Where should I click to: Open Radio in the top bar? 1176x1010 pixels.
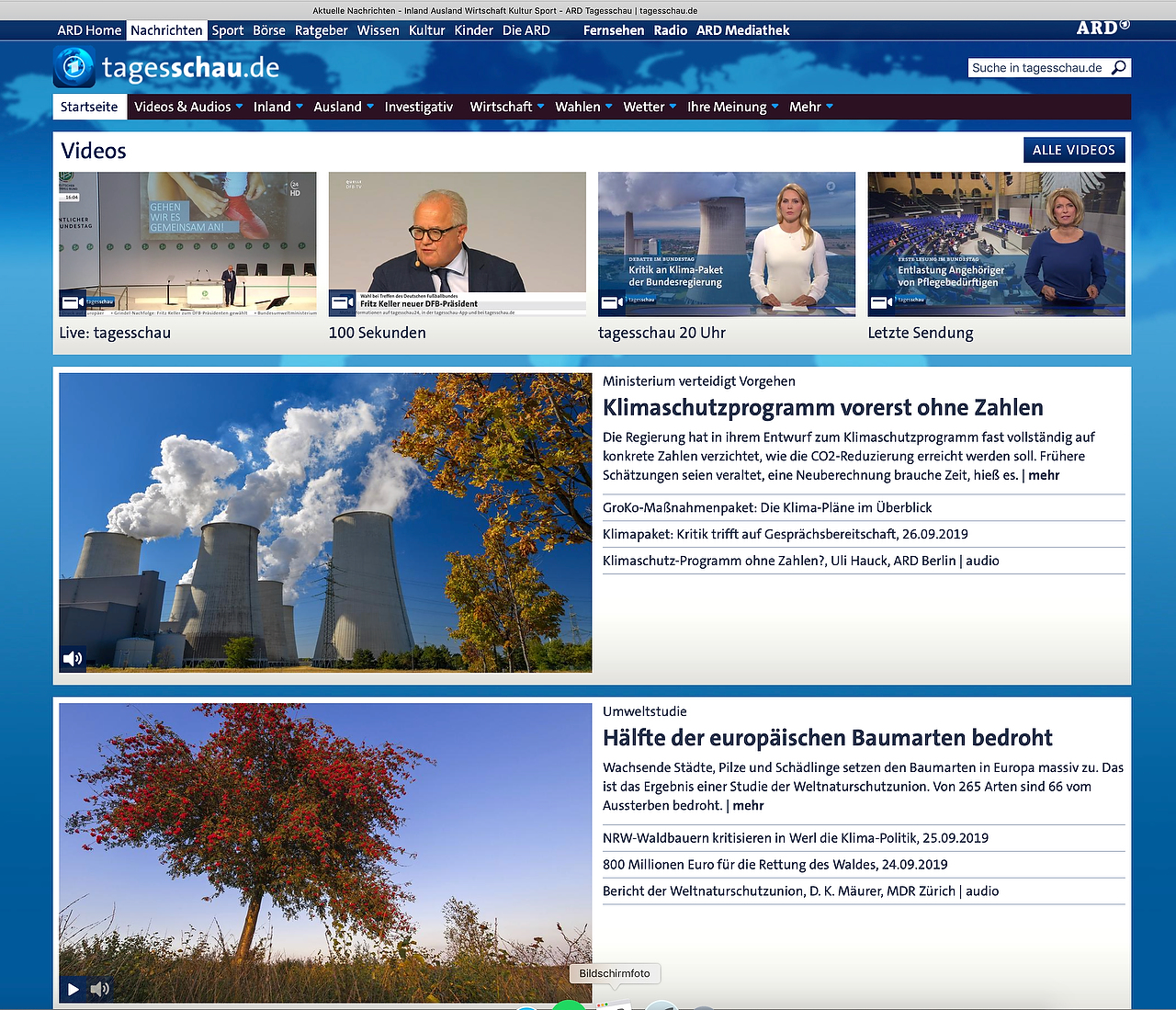(x=671, y=30)
